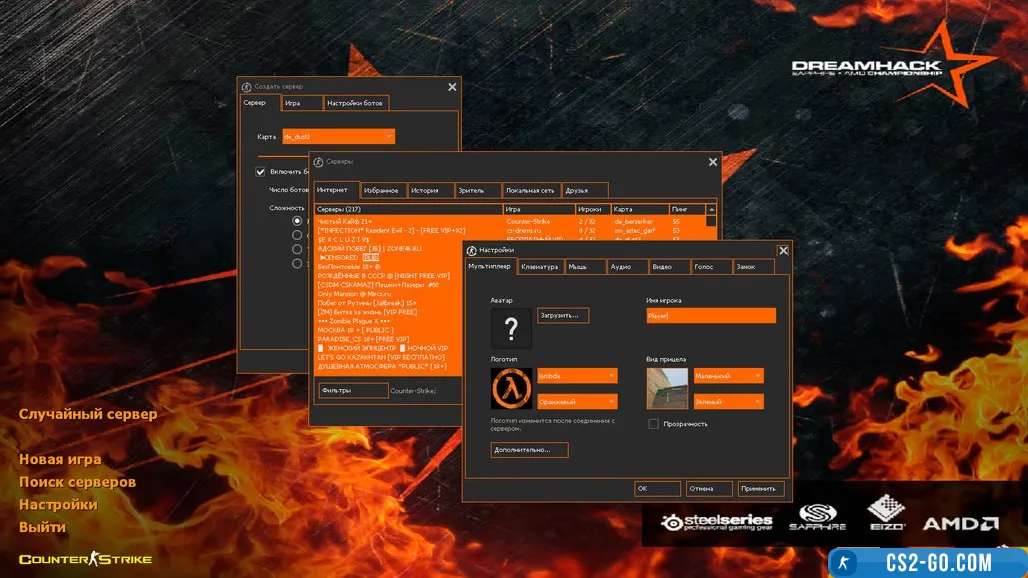Viewport: 1028px width, 578px height.
Task: Click the AMD sponsor logo
Action: (959, 523)
